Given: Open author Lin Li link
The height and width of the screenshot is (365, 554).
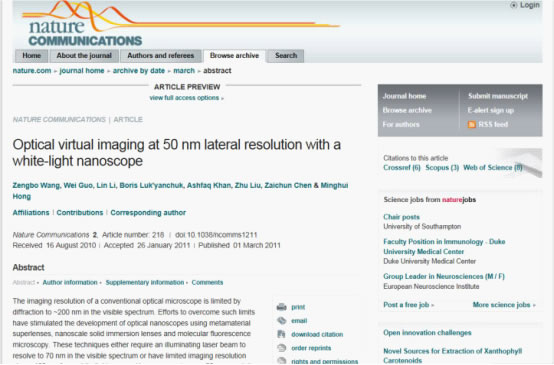Looking at the screenshot, I should pyautogui.click(x=106, y=186).
